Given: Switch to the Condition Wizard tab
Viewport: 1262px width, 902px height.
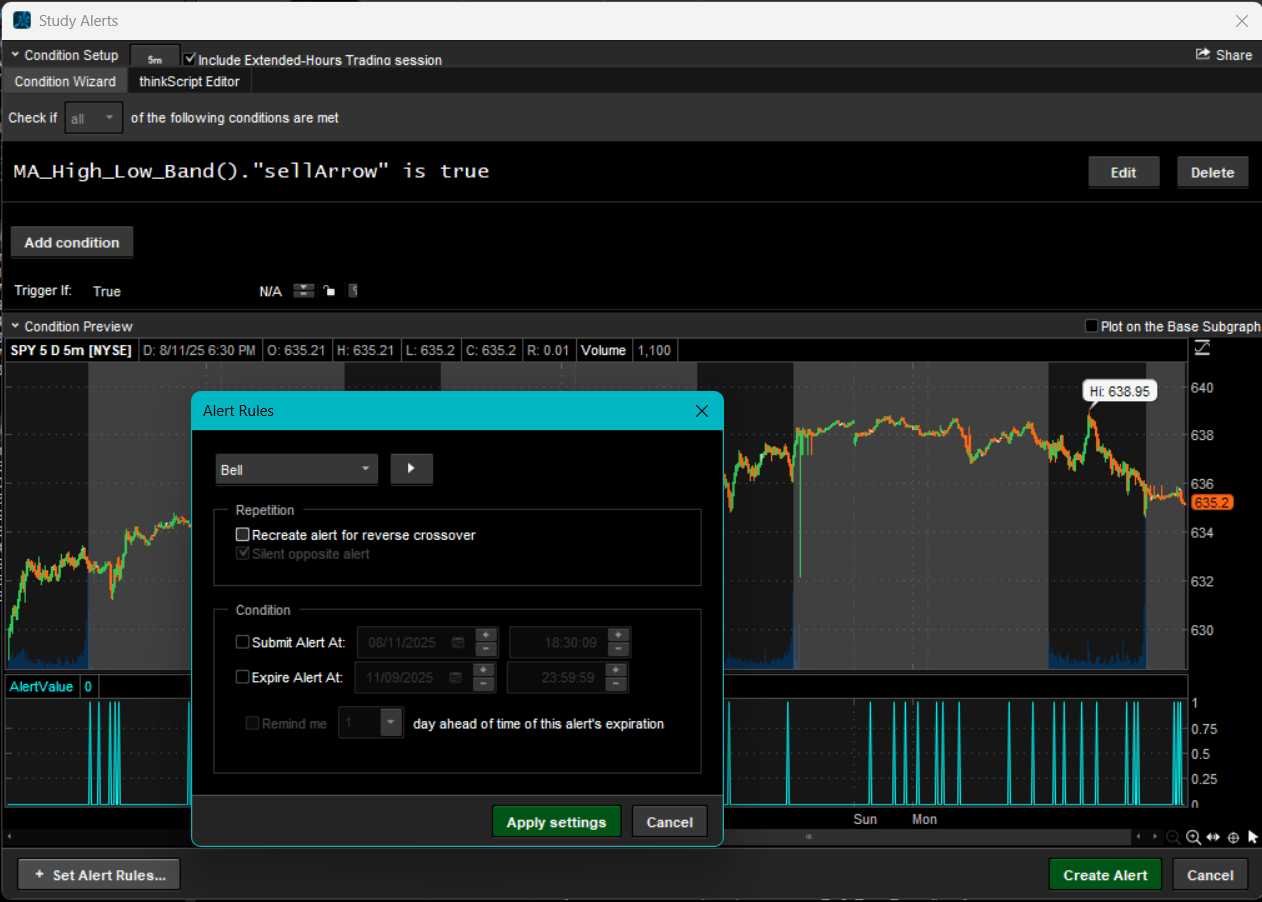Looking at the screenshot, I should (x=65, y=81).
